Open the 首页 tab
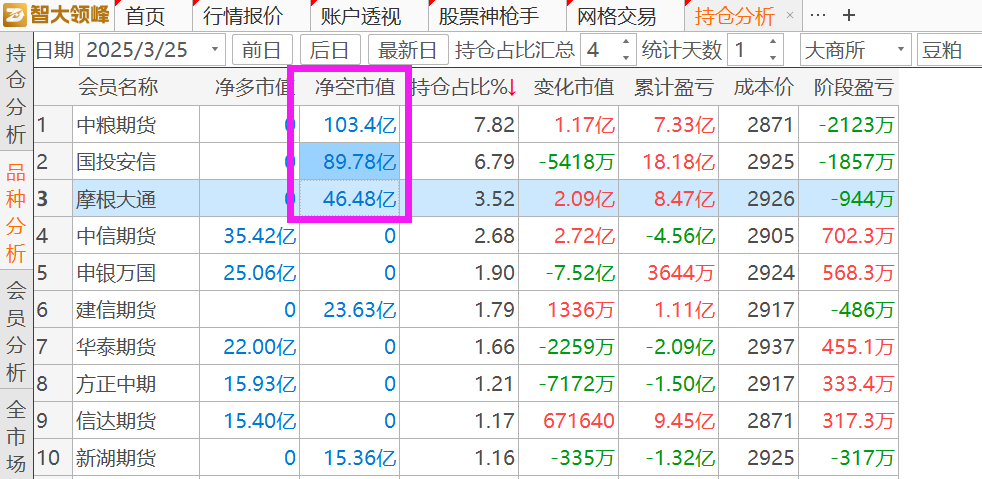982x479 pixels. click(145, 16)
